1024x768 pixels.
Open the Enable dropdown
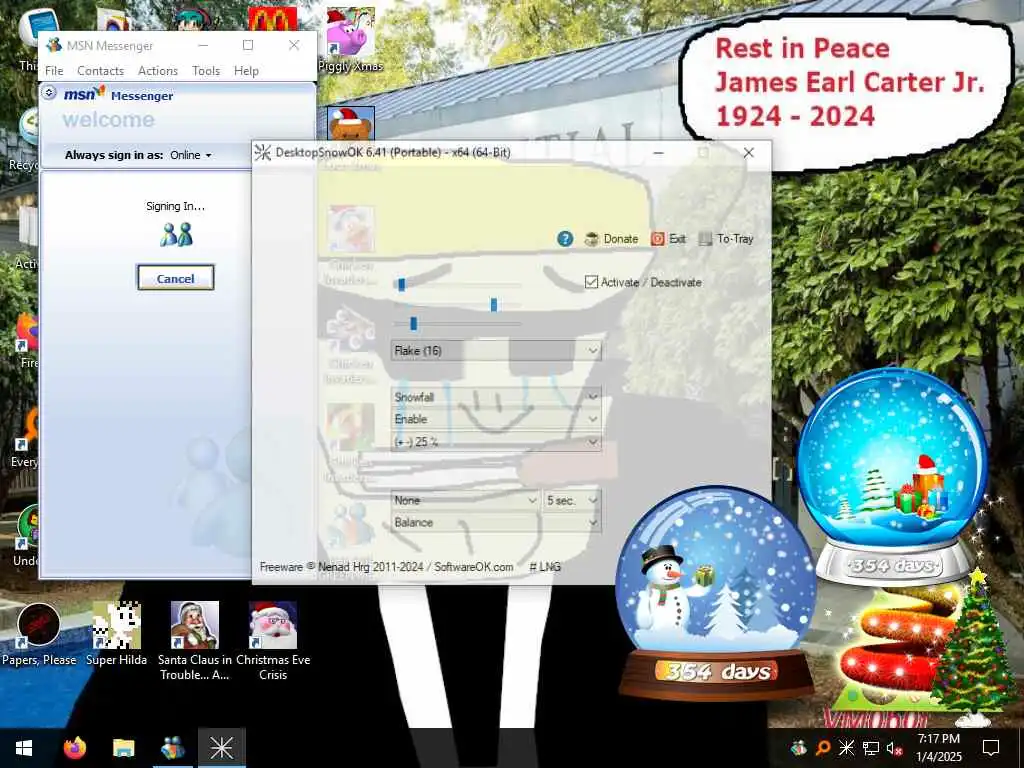tap(496, 419)
